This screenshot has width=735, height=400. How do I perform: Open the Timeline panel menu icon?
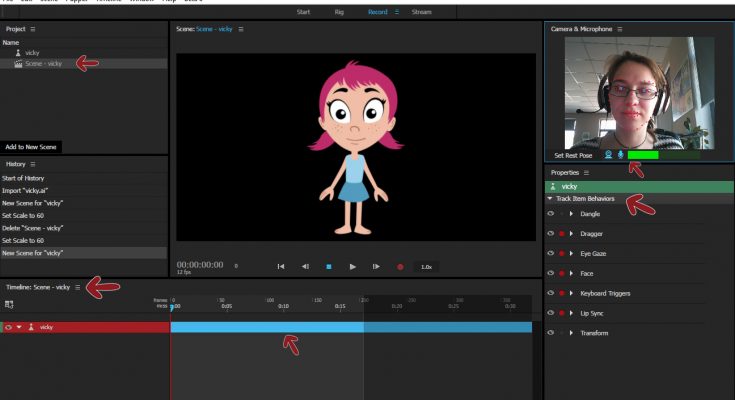(78, 287)
